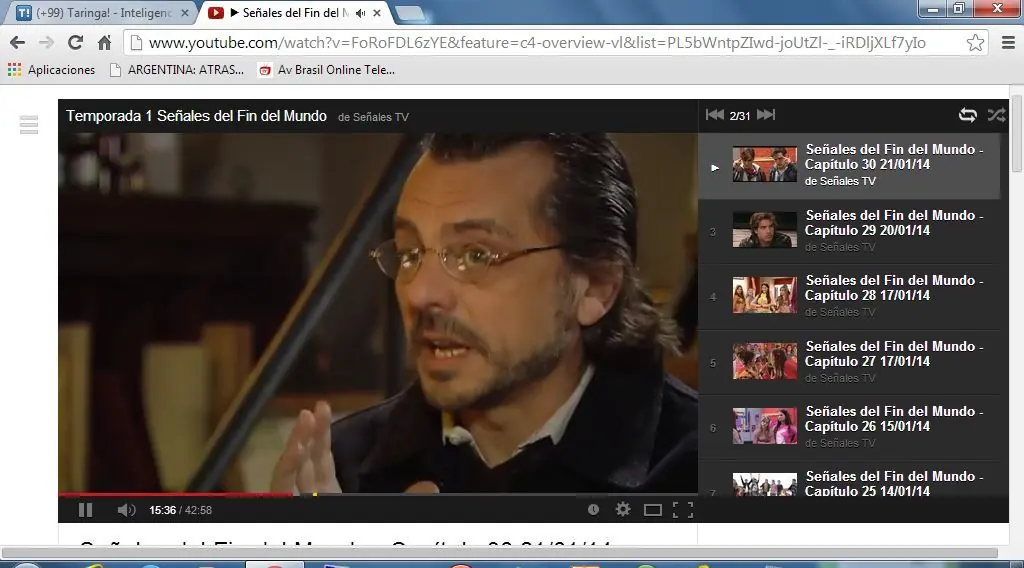Viewport: 1024px width, 568px height.
Task: Click the page horizontal scrollbar
Action: pos(500,552)
